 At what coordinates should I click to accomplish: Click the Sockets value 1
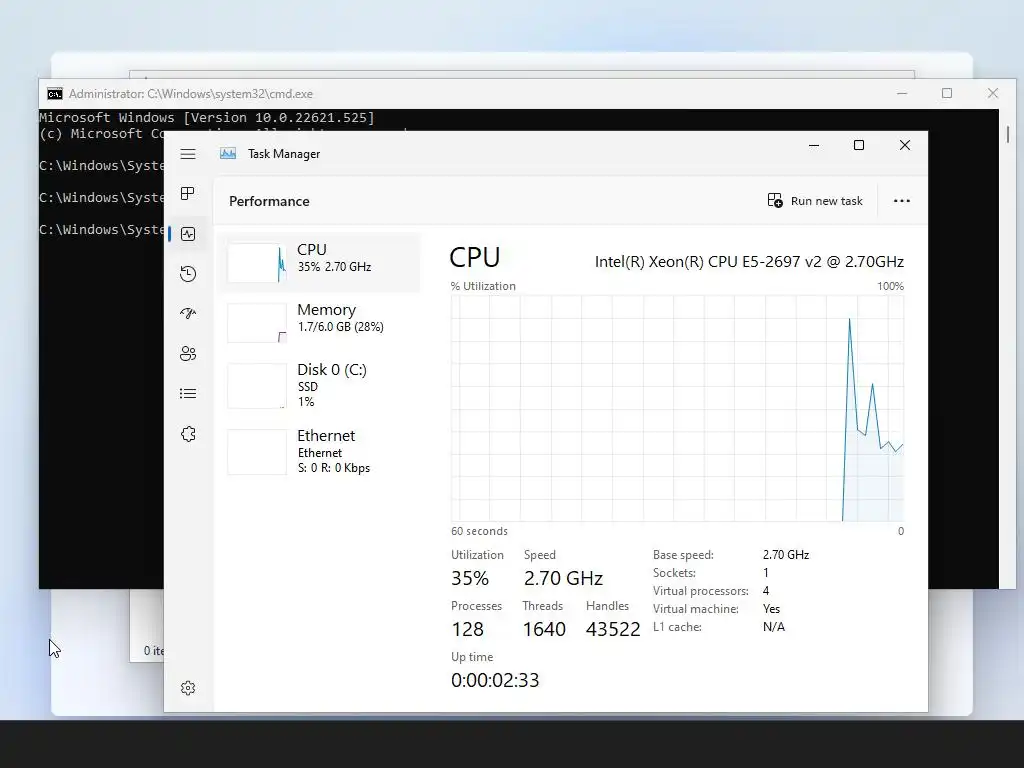point(765,573)
